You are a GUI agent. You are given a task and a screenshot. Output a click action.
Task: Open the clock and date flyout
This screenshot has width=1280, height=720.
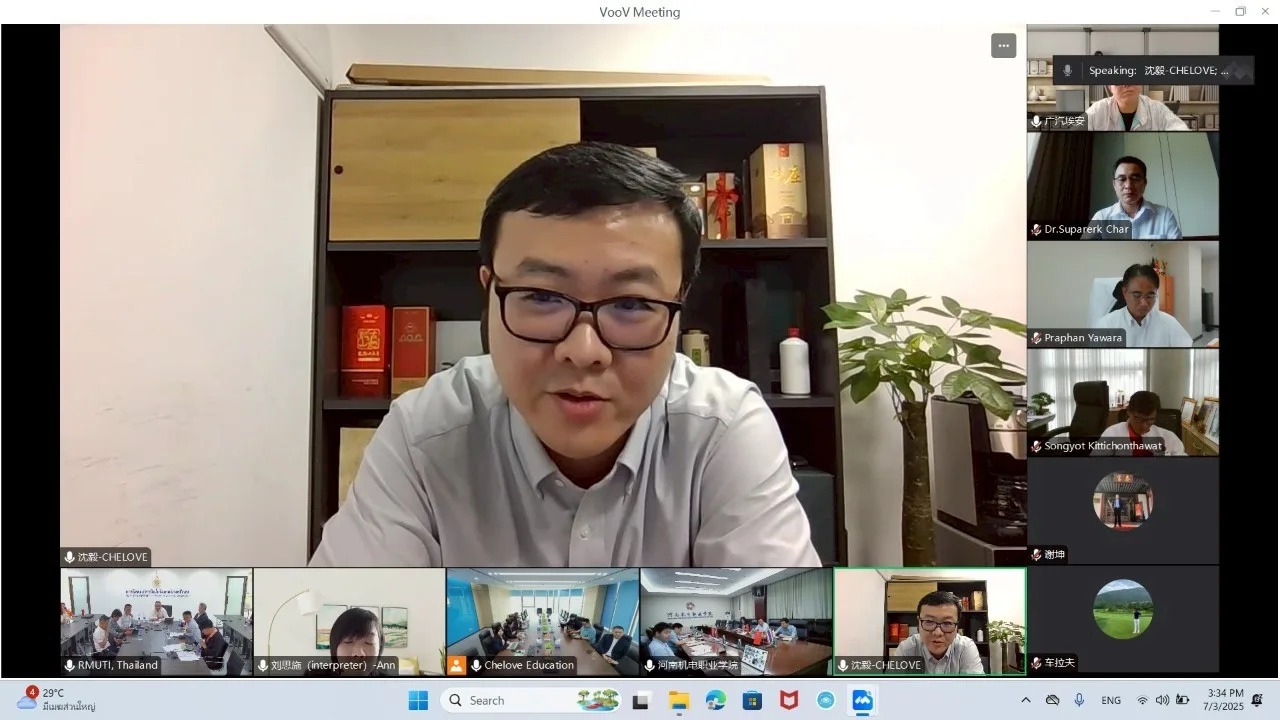click(x=1225, y=700)
